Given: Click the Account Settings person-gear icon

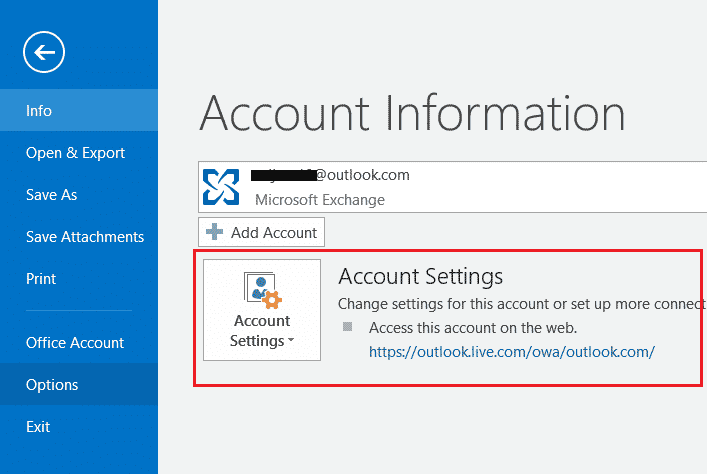Looking at the screenshot, I should pos(262,290).
